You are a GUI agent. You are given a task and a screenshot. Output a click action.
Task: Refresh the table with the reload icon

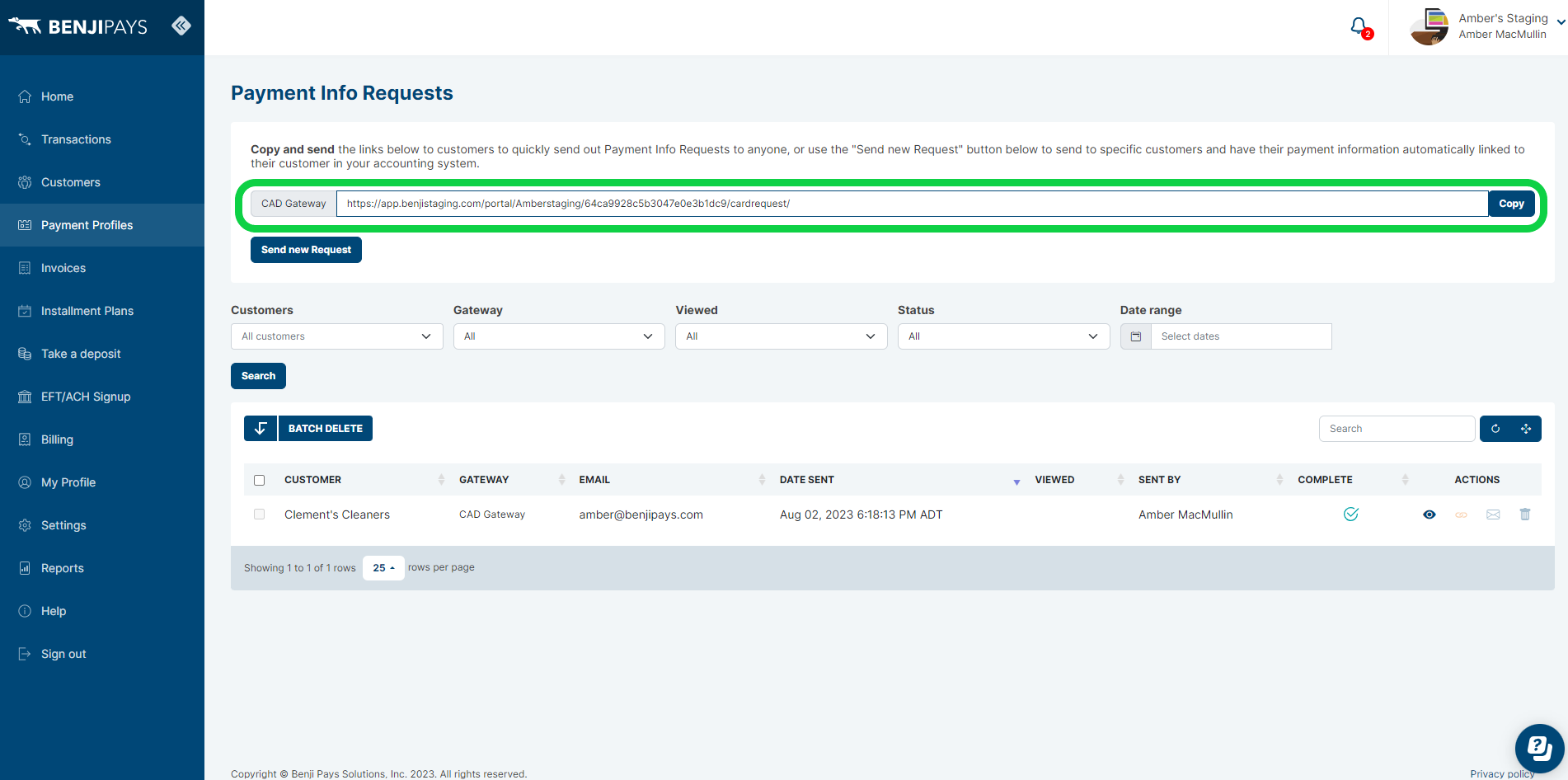(1495, 429)
